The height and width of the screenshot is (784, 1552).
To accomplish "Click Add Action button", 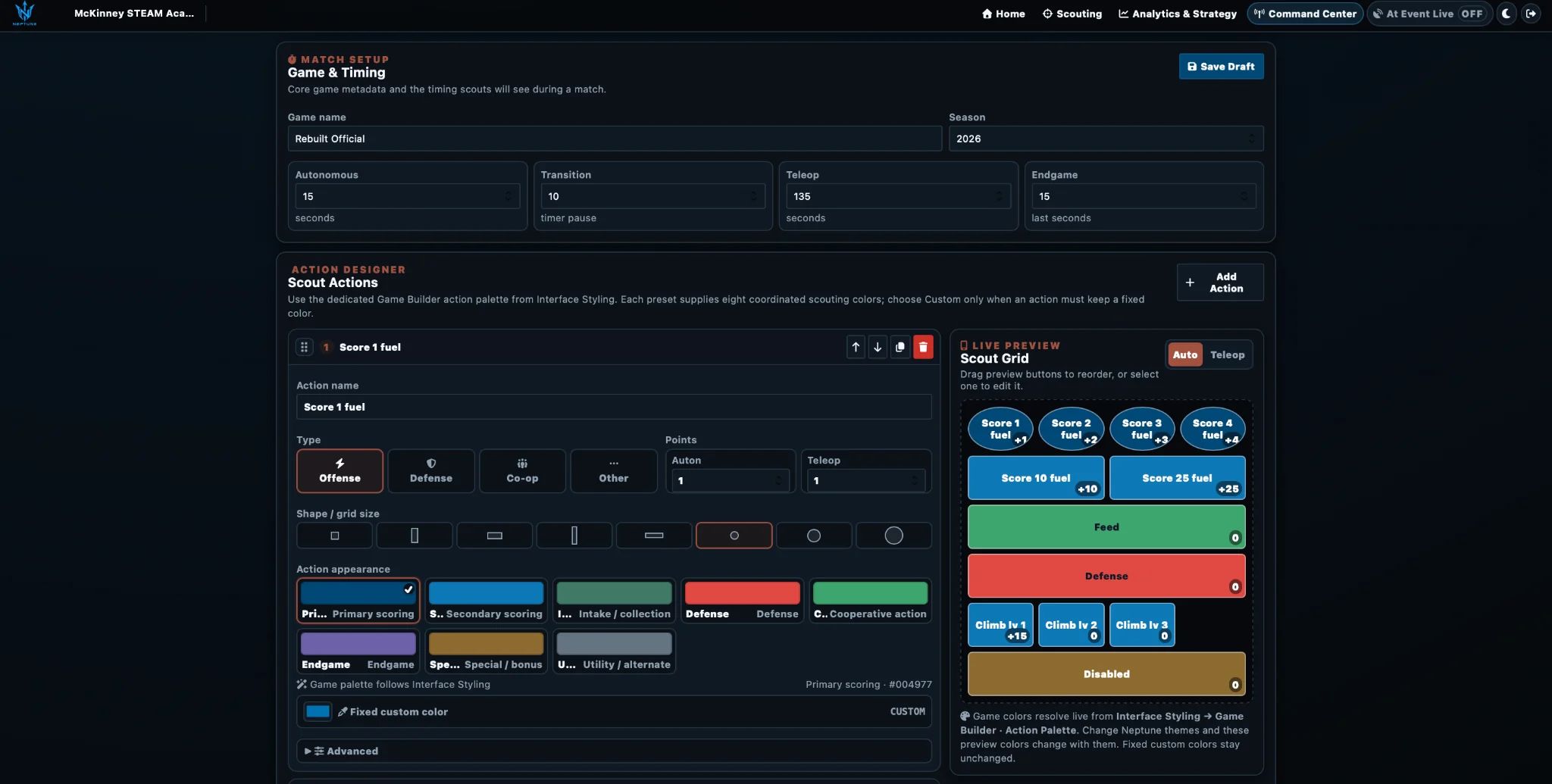I will coord(1220,283).
